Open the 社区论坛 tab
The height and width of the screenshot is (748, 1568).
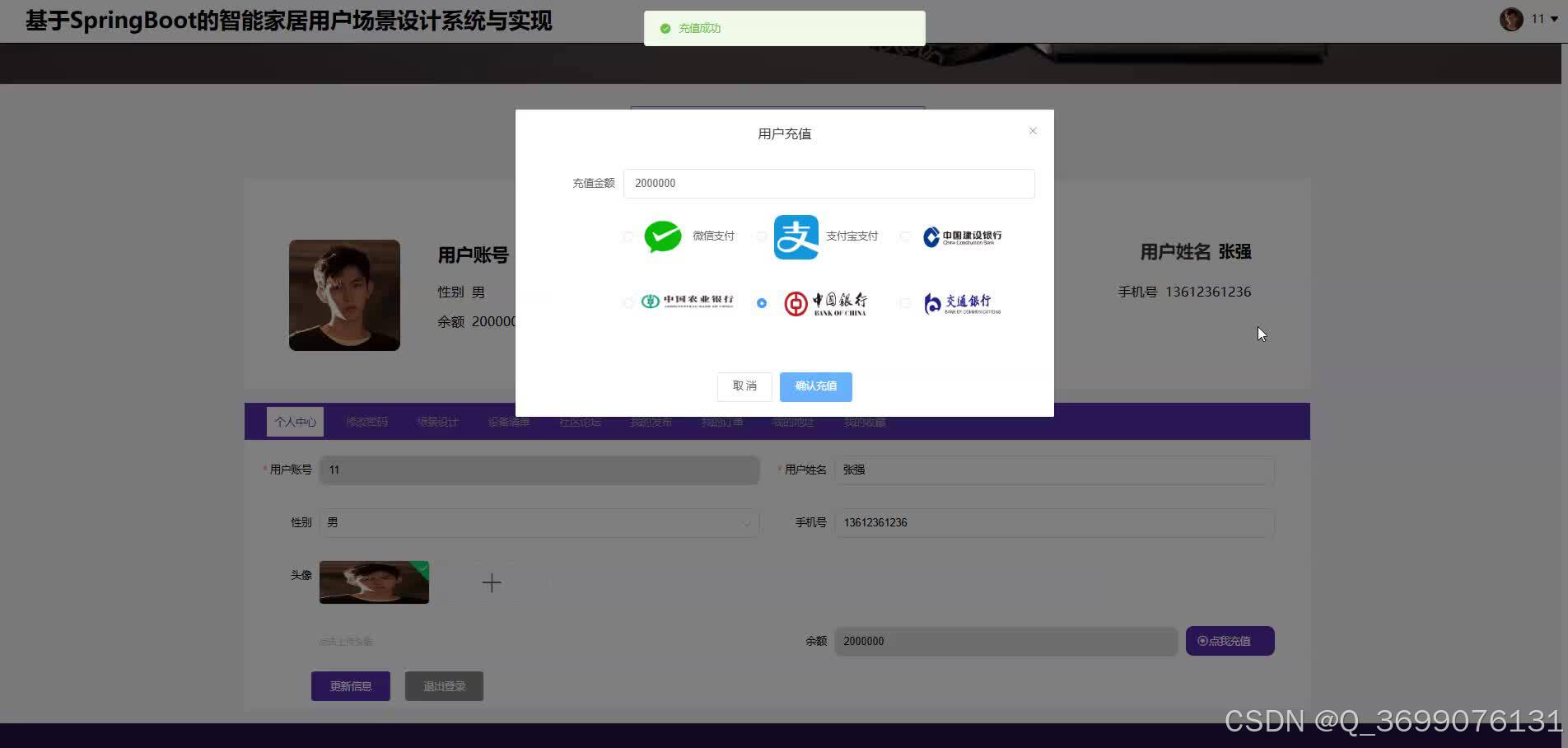tap(580, 422)
